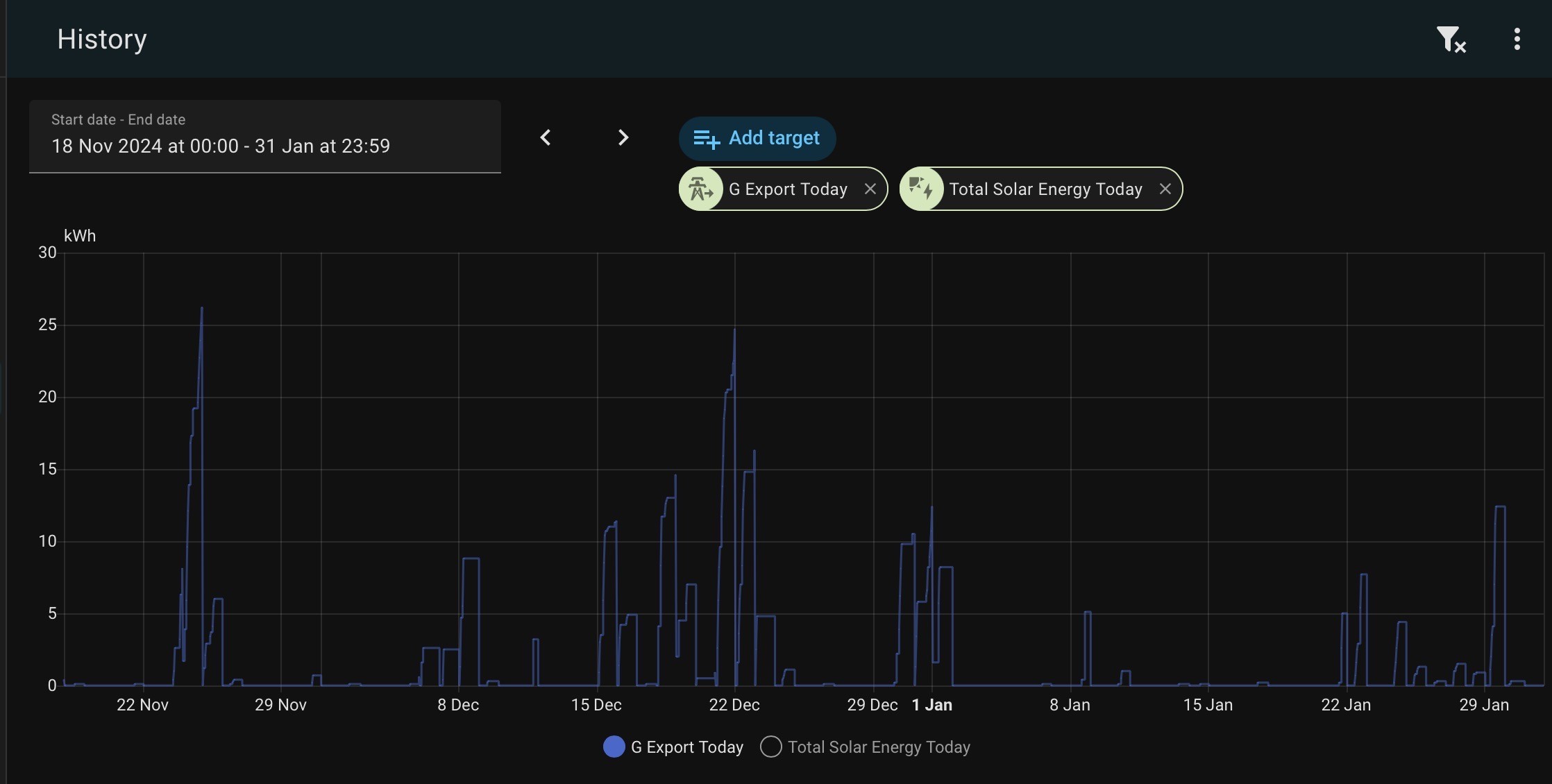Click the 10 y-axis value
The image size is (1552, 784).
tap(47, 541)
